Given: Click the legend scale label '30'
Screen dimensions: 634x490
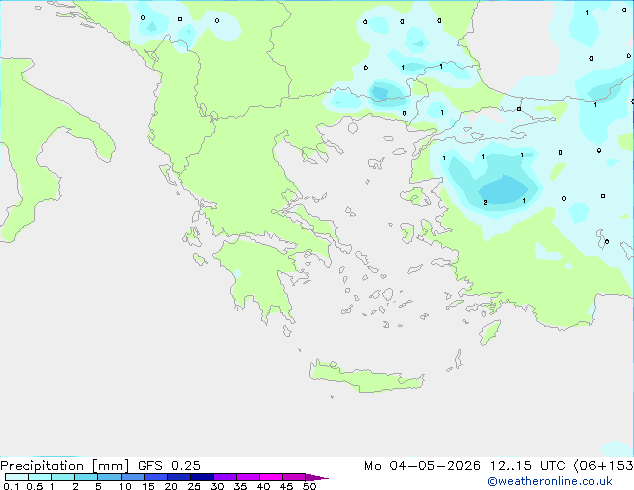Looking at the screenshot, I should pyautogui.click(x=217, y=486).
